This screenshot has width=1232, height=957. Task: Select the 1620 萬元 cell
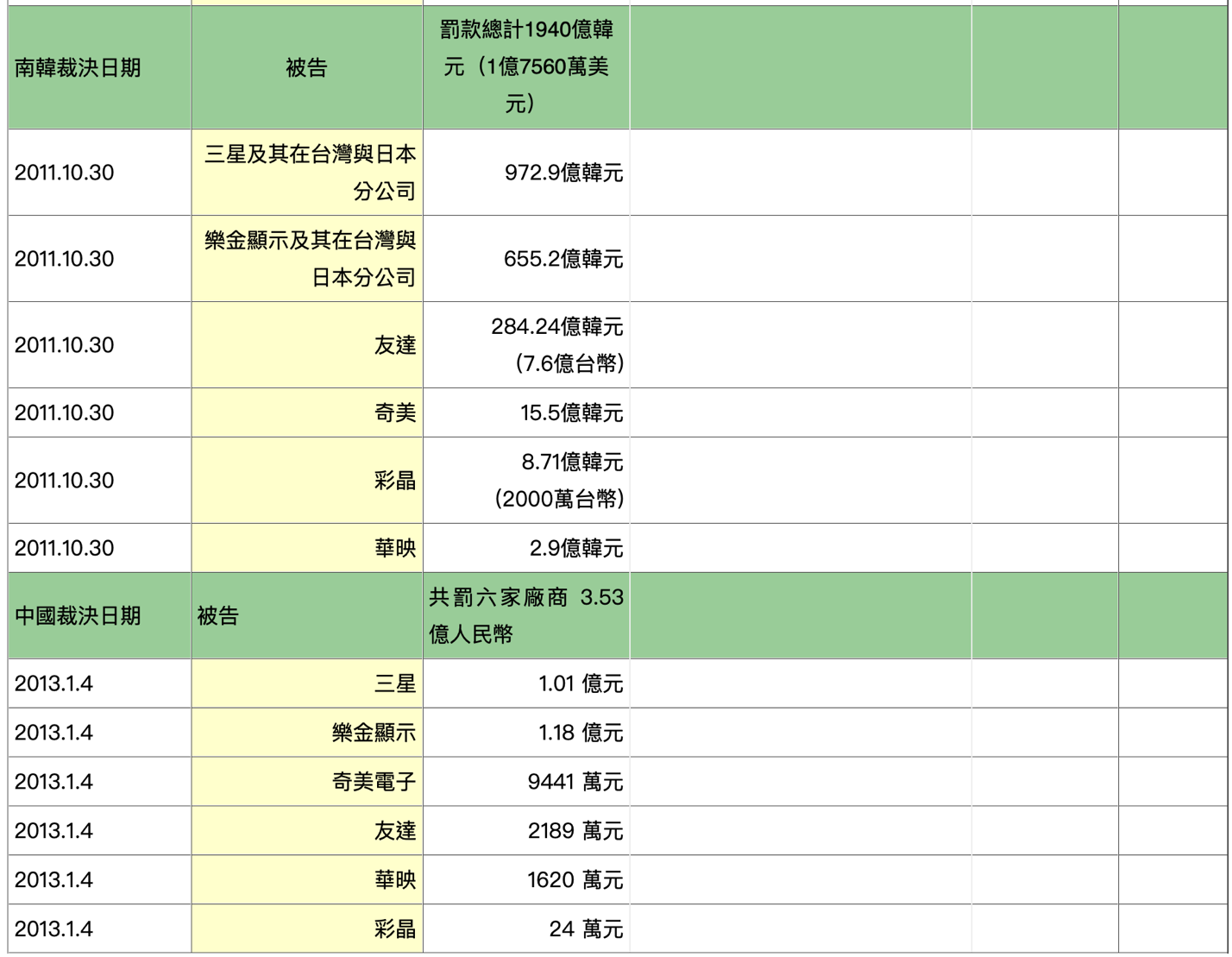pyautogui.click(x=526, y=880)
